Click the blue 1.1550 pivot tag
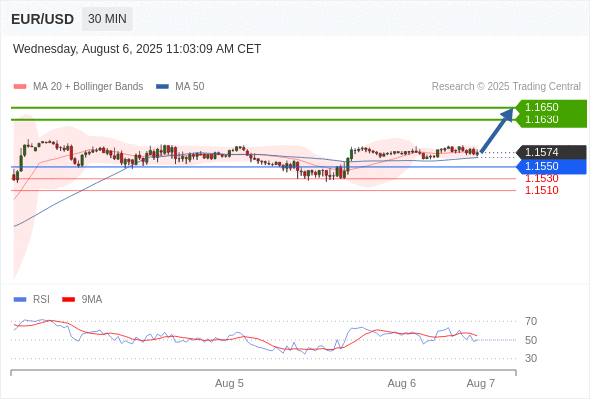This screenshot has width=590, height=400. 551,166
